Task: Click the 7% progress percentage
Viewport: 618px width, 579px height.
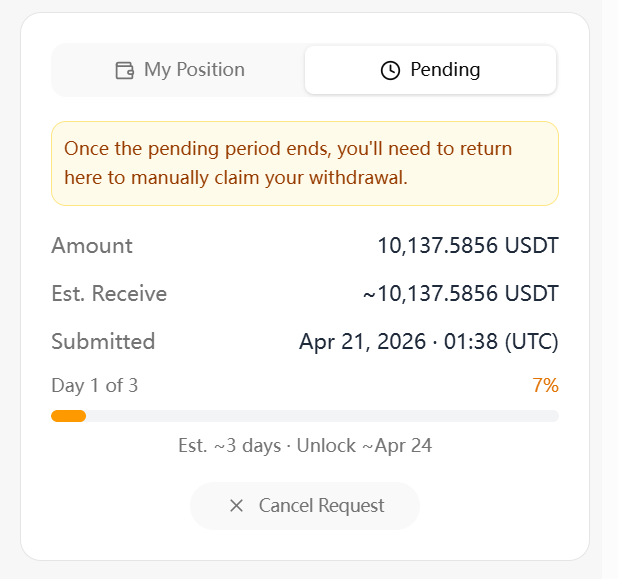Action: [545, 386]
